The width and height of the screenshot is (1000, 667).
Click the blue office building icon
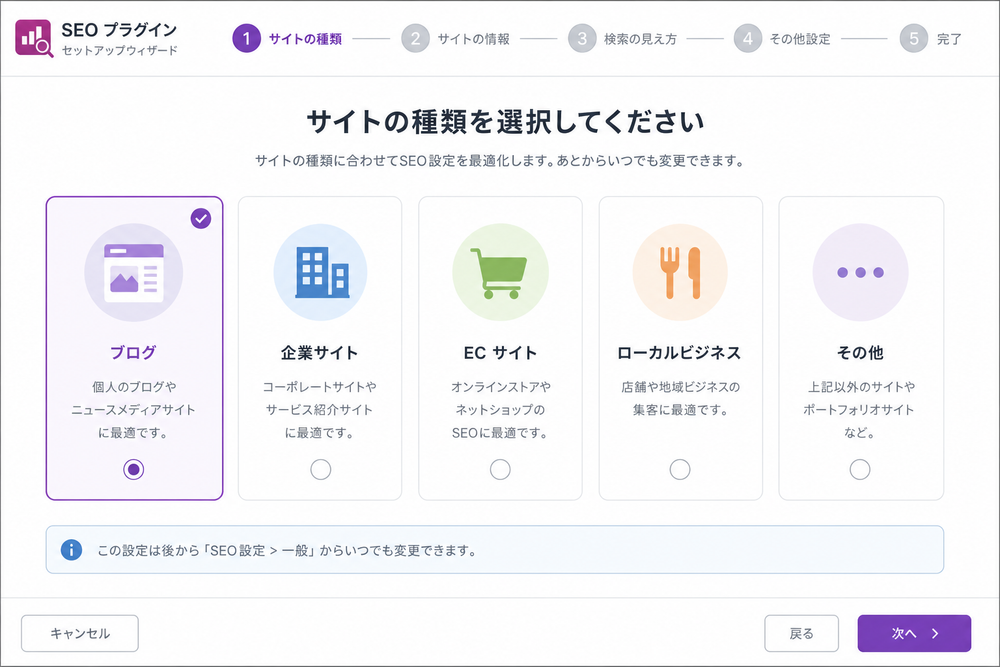point(320,272)
